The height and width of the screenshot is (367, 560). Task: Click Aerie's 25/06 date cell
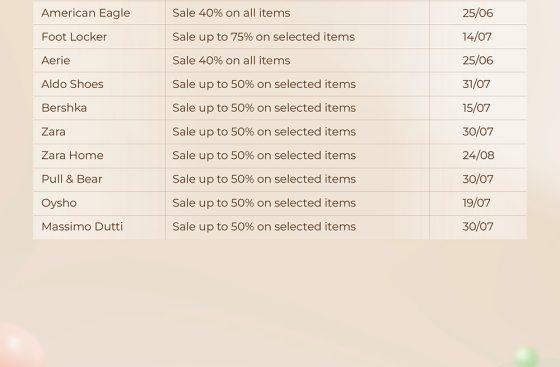(478, 60)
